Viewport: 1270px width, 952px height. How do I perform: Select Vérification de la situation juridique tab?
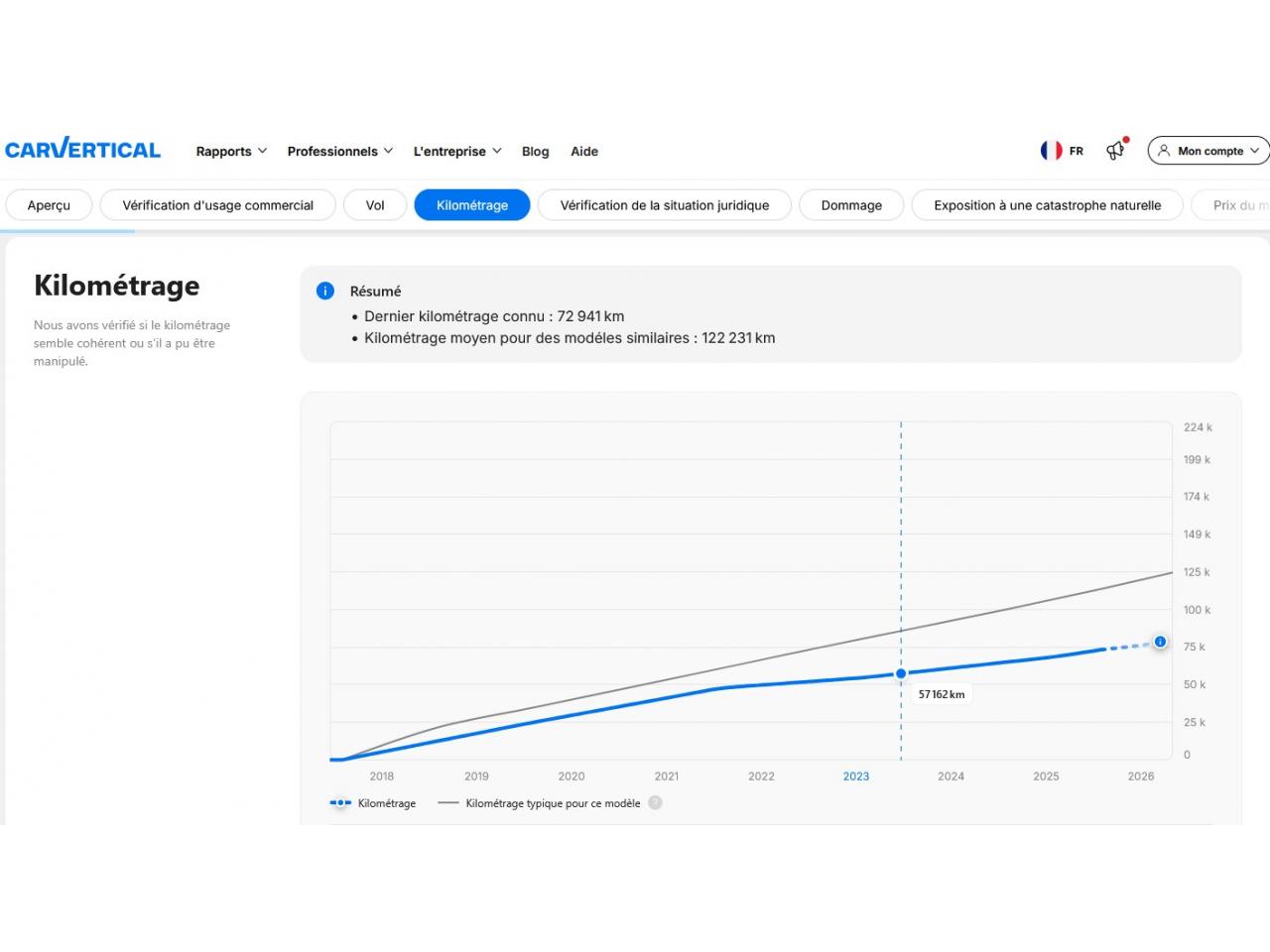(664, 205)
